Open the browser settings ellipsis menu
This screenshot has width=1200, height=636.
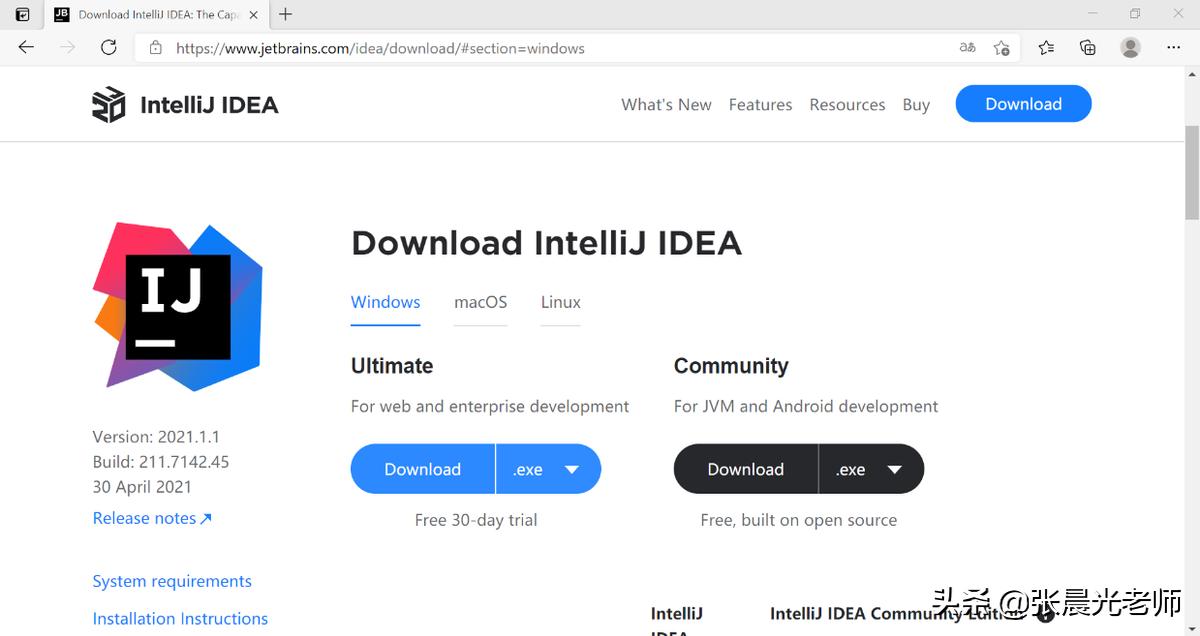(1173, 47)
